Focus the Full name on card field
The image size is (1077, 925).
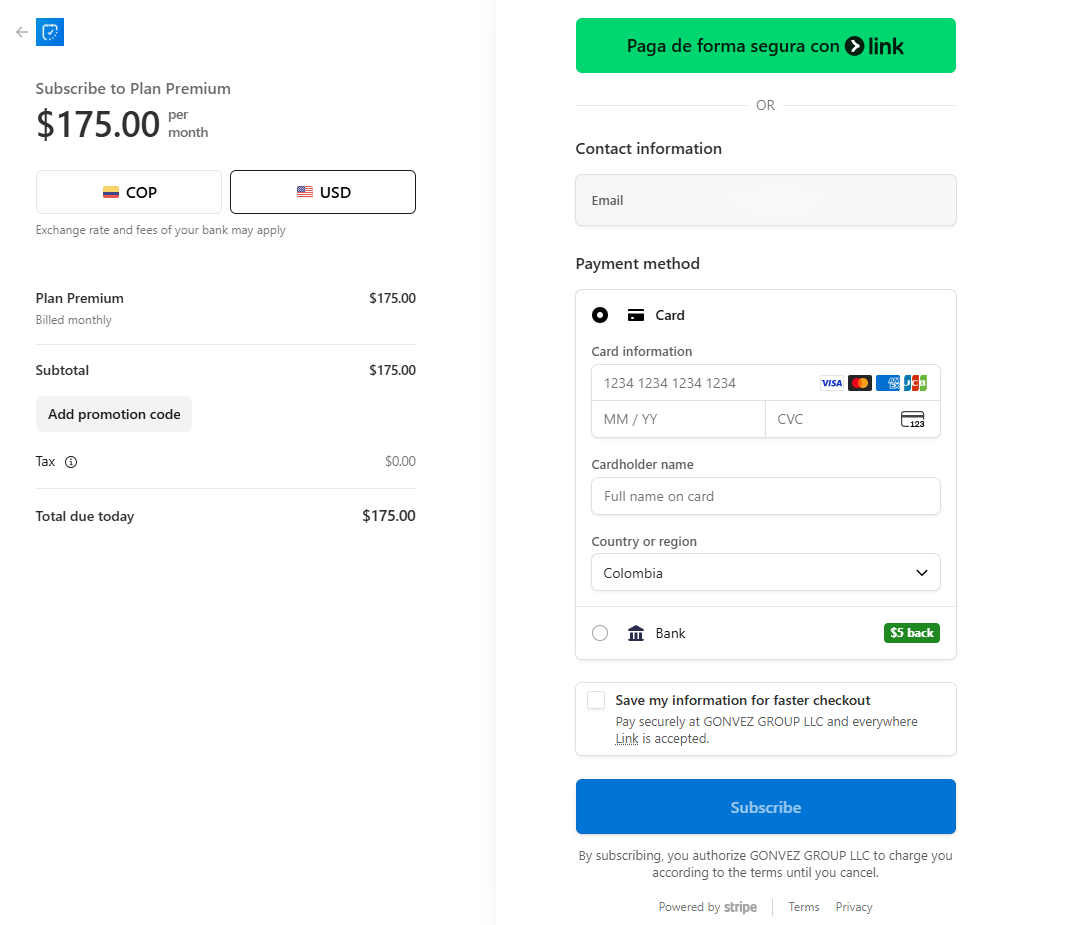click(x=765, y=496)
